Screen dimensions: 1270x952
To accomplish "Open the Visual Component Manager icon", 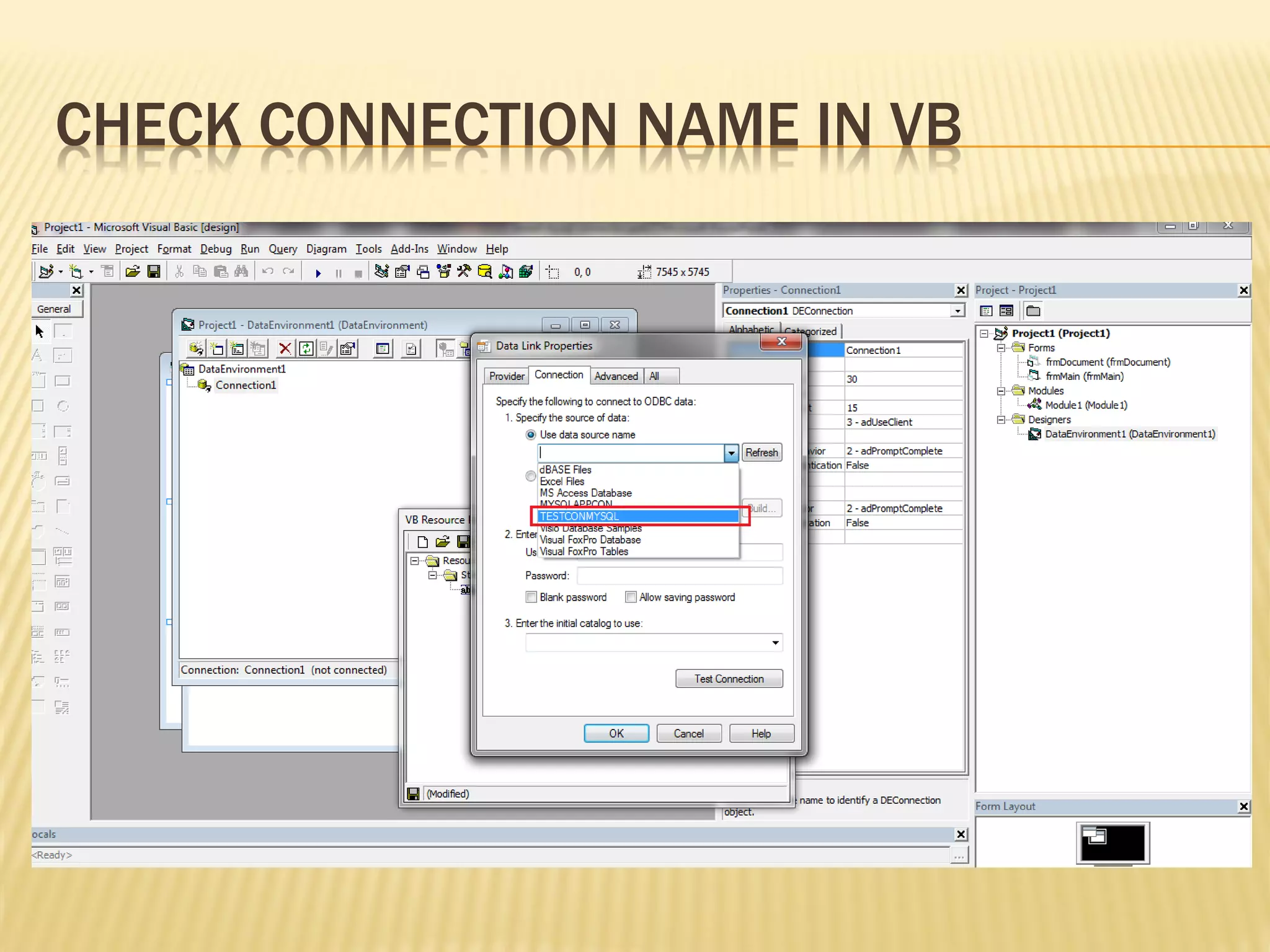I will point(526,271).
